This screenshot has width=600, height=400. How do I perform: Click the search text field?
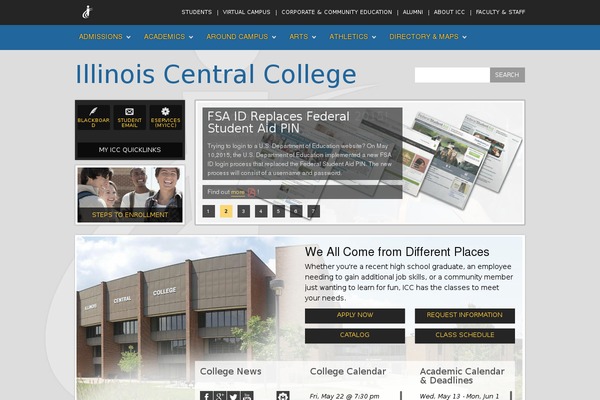pos(452,75)
